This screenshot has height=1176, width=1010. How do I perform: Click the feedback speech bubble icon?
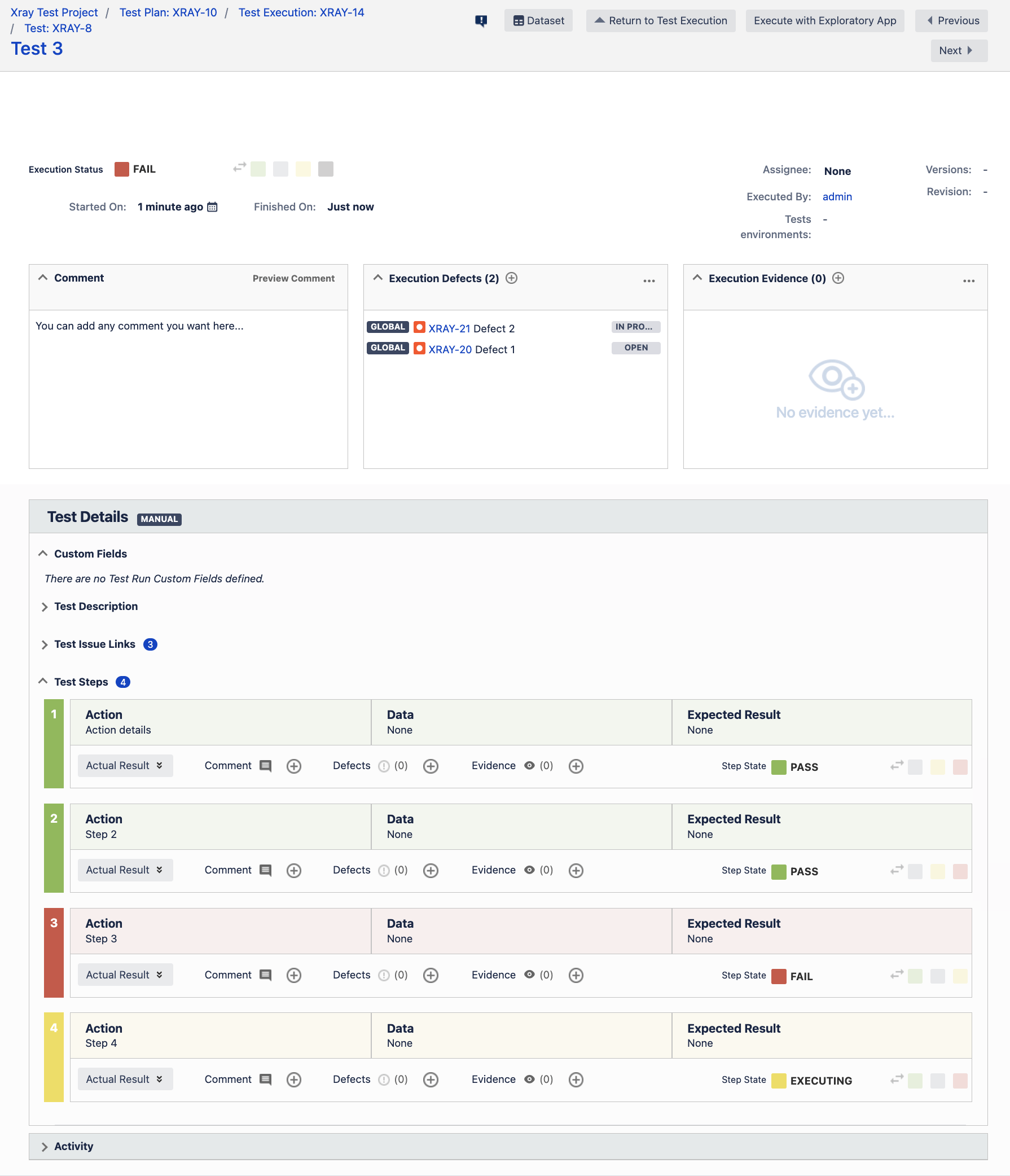pos(481,21)
